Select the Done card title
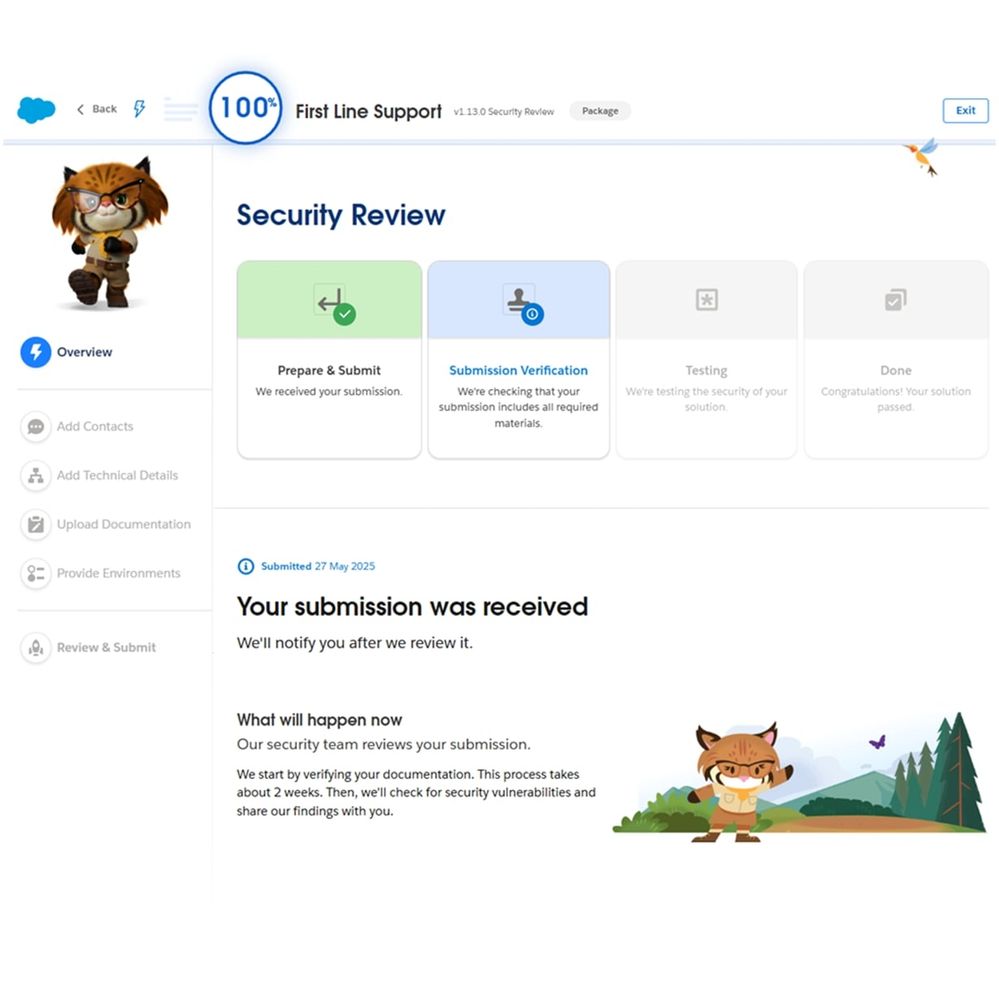 896,371
